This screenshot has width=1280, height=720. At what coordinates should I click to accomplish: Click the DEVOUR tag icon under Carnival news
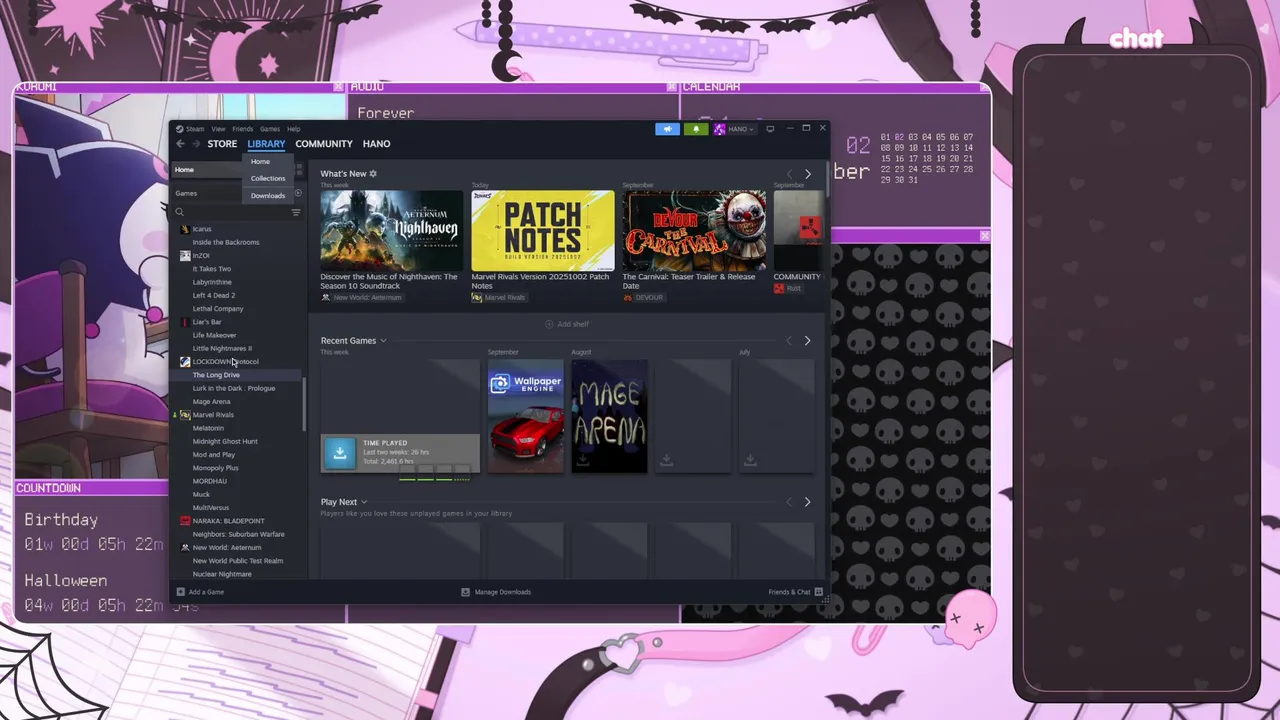click(627, 298)
